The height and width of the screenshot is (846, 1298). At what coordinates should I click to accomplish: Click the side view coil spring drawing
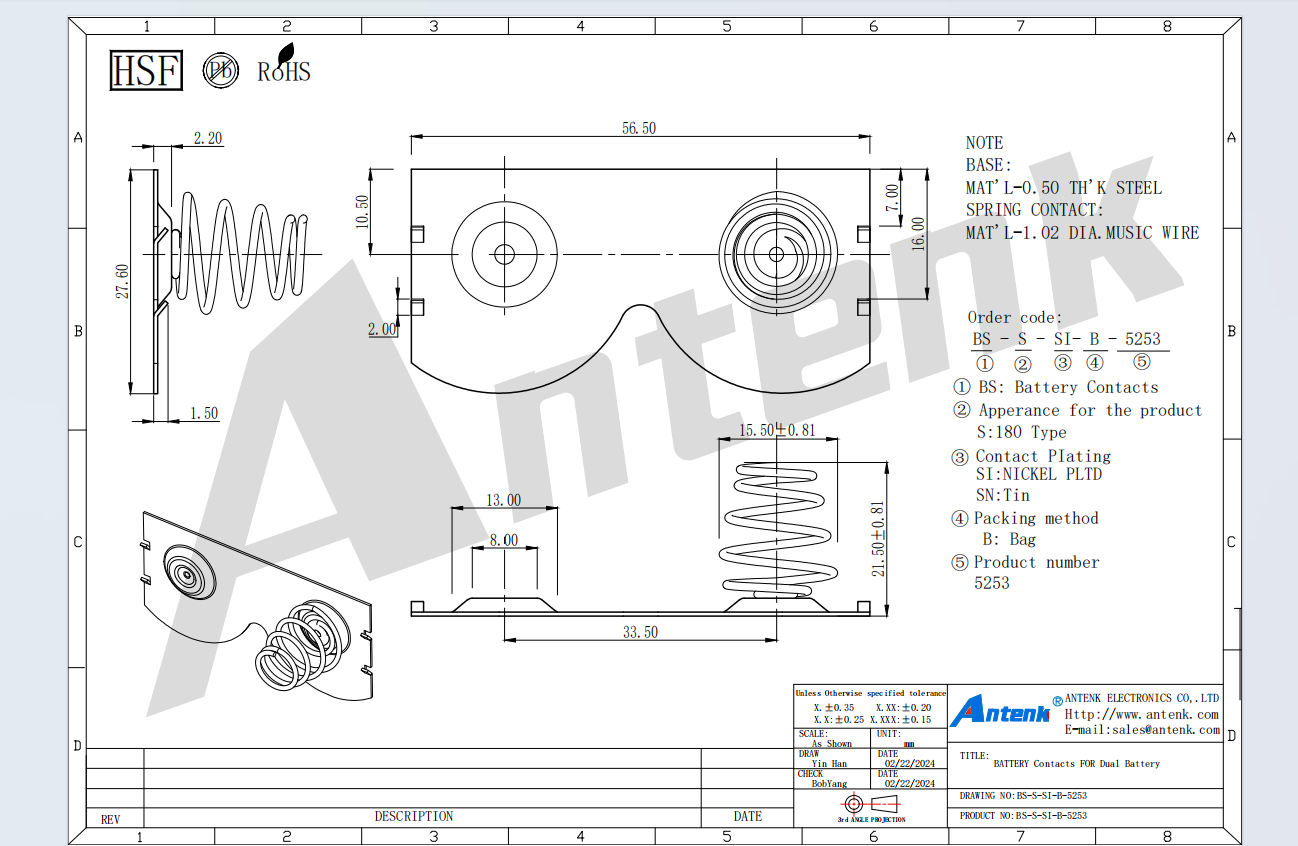pyautogui.click(x=239, y=253)
